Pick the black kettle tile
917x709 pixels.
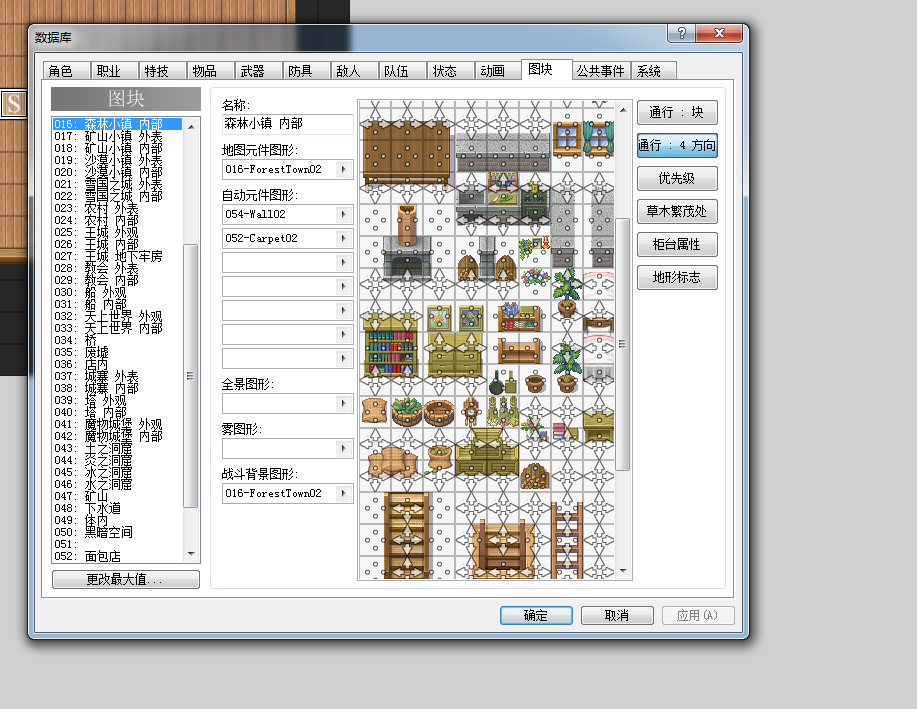(x=497, y=382)
